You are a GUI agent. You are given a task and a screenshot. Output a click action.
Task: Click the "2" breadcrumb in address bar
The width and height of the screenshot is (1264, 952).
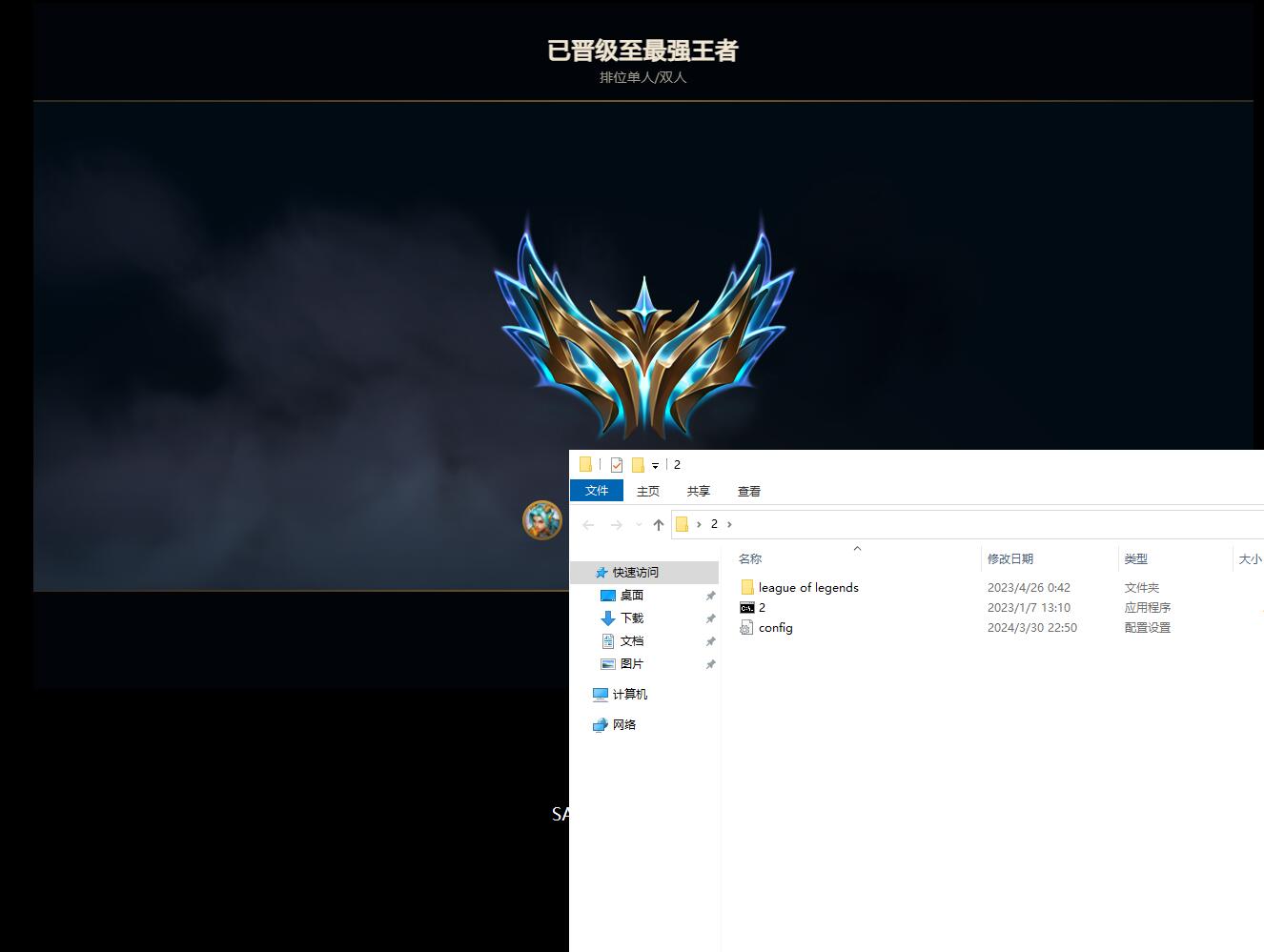pos(714,524)
